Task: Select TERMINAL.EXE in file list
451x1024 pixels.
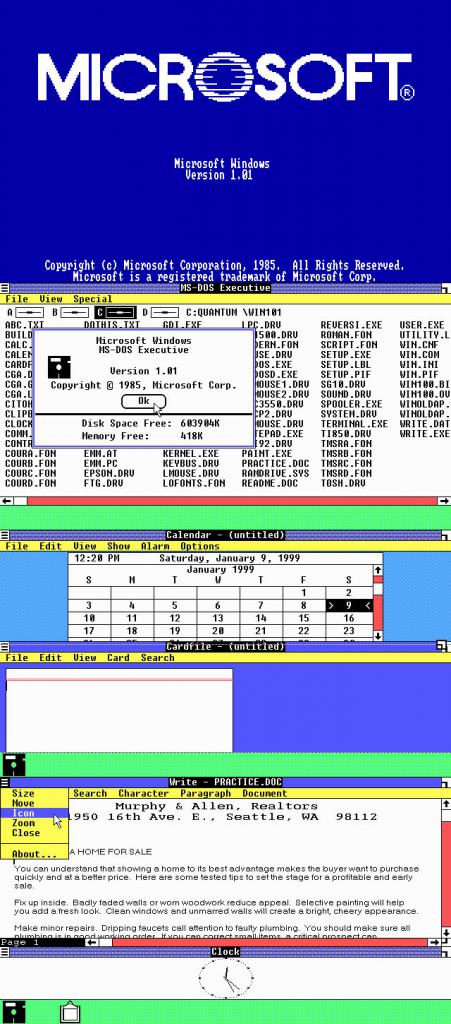Action: coord(354,424)
